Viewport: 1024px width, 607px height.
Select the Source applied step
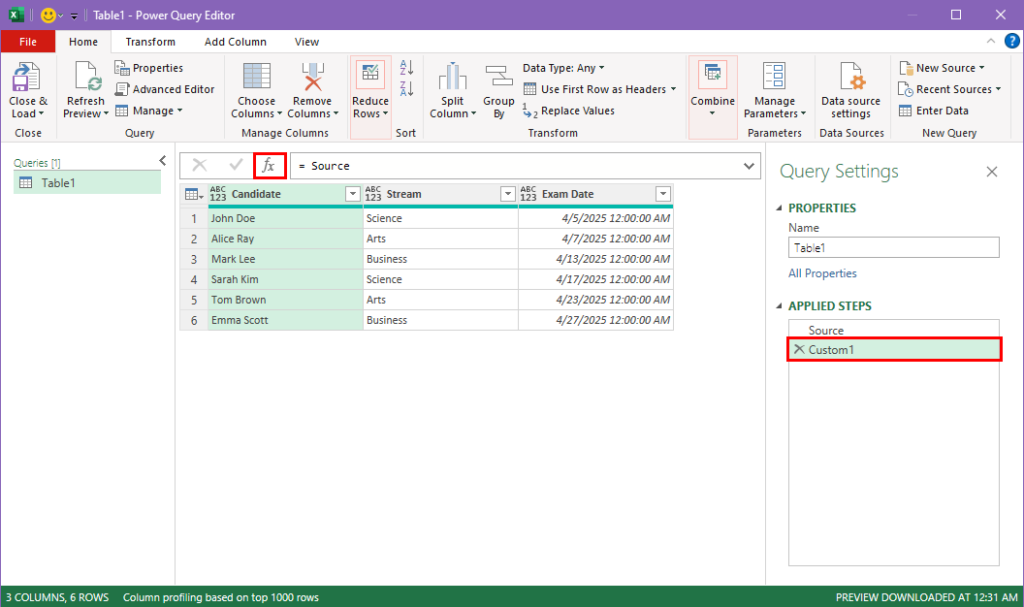click(893, 331)
